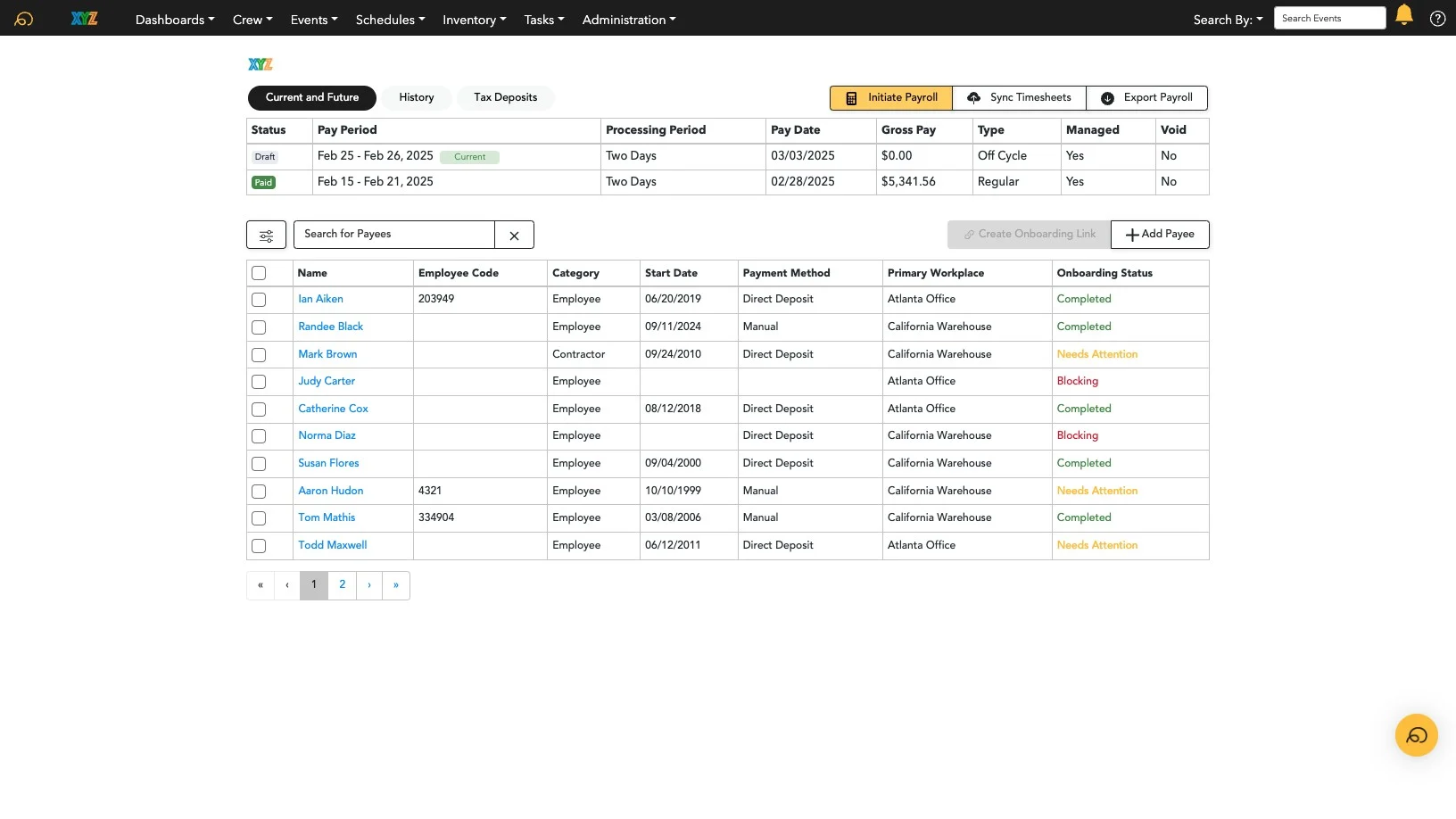The width and height of the screenshot is (1456, 819).
Task: Open the Administration menu
Action: click(628, 20)
